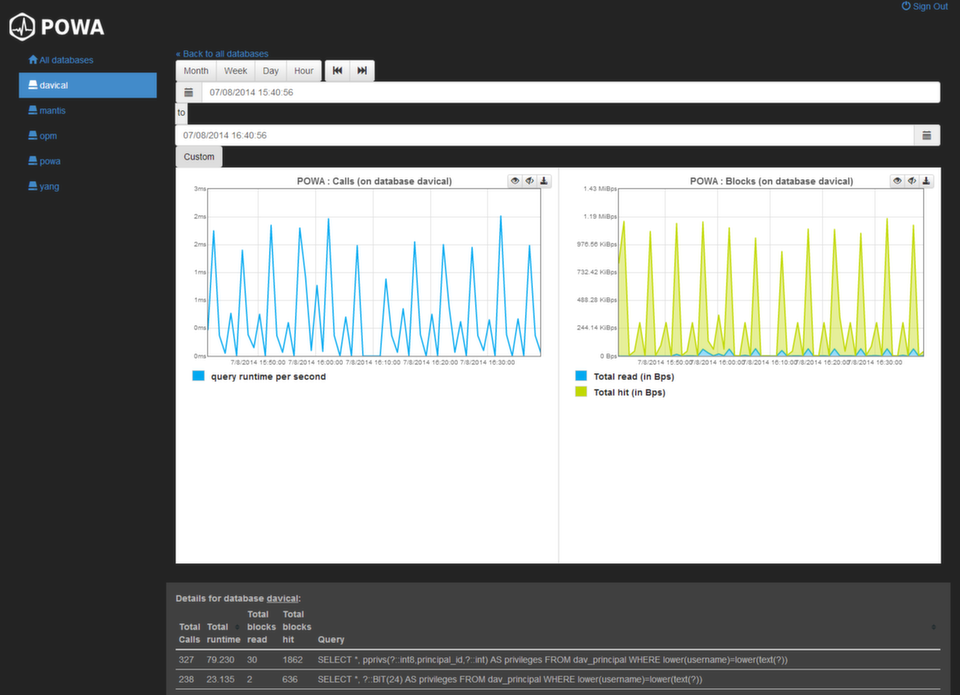This screenshot has width=960, height=695.
Task: Apply the Custom time range
Action: click(199, 157)
